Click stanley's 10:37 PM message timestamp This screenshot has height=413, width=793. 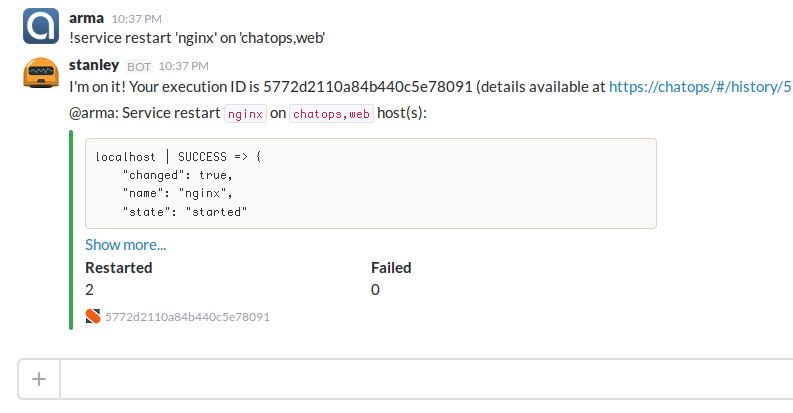point(184,66)
